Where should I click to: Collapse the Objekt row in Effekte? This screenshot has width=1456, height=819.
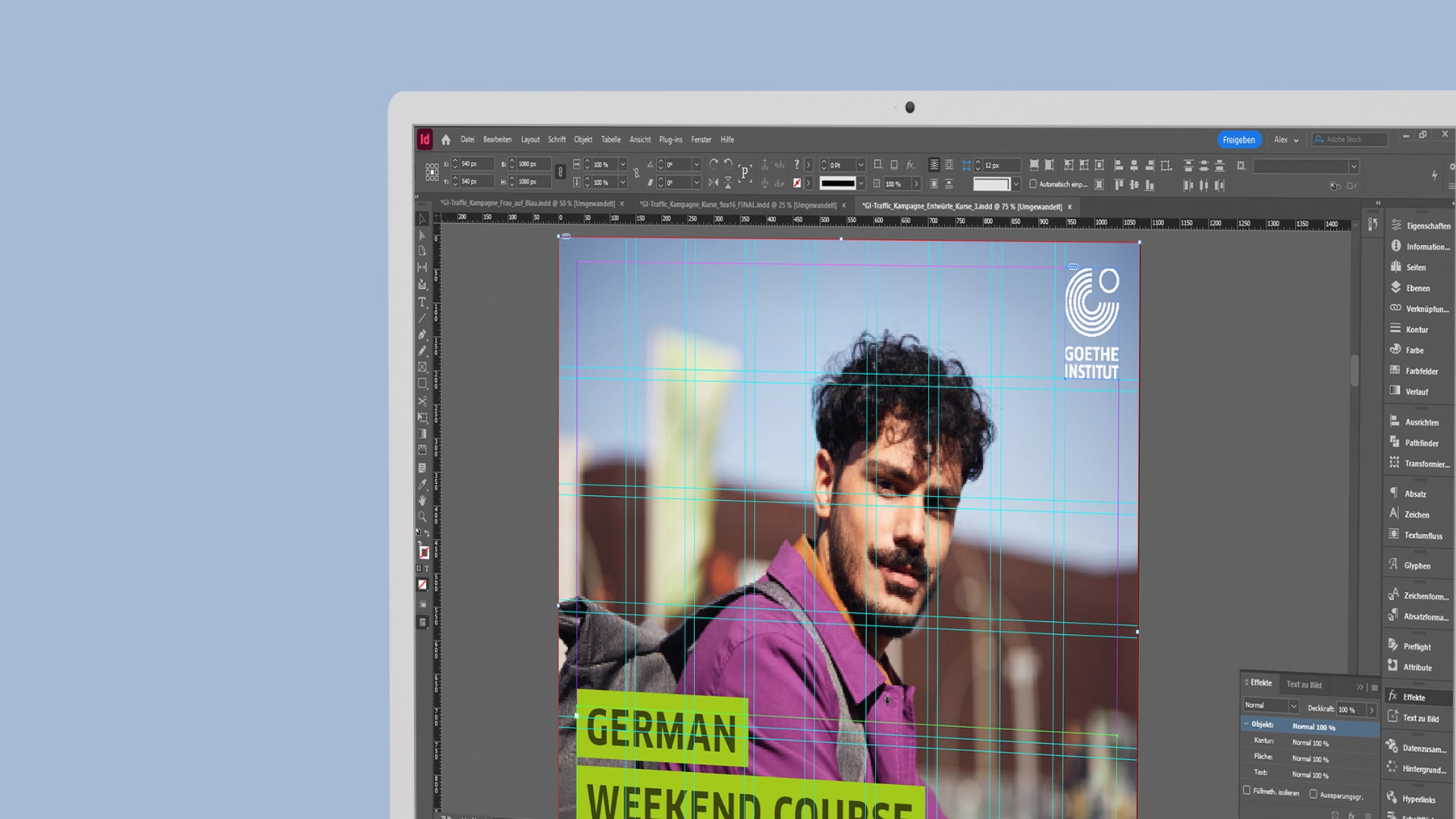[1246, 724]
